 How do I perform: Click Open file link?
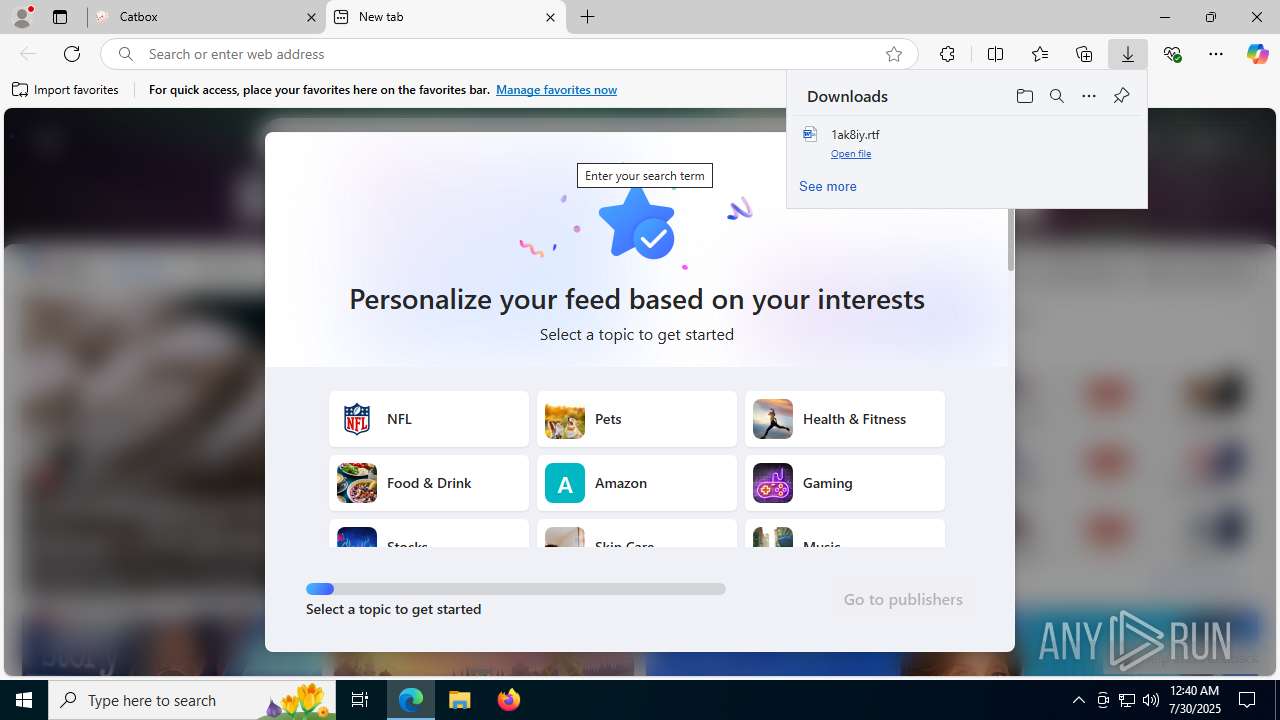(x=851, y=154)
